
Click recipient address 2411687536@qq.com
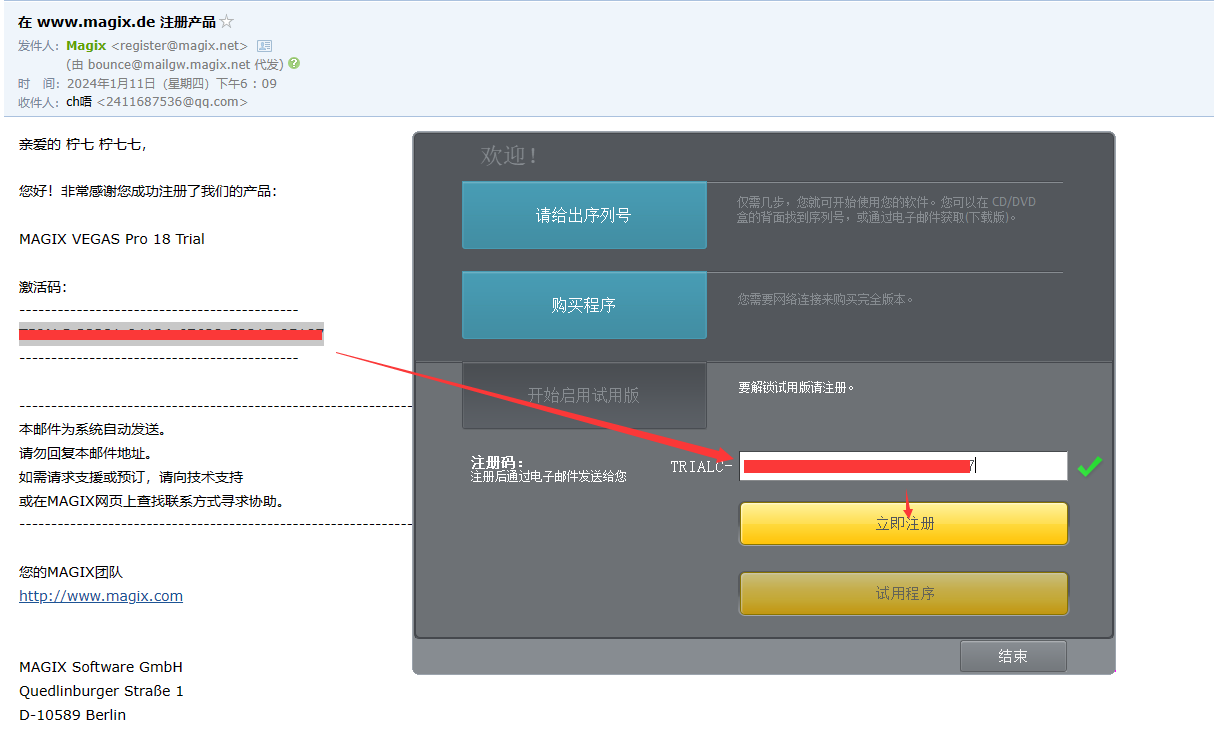172,102
